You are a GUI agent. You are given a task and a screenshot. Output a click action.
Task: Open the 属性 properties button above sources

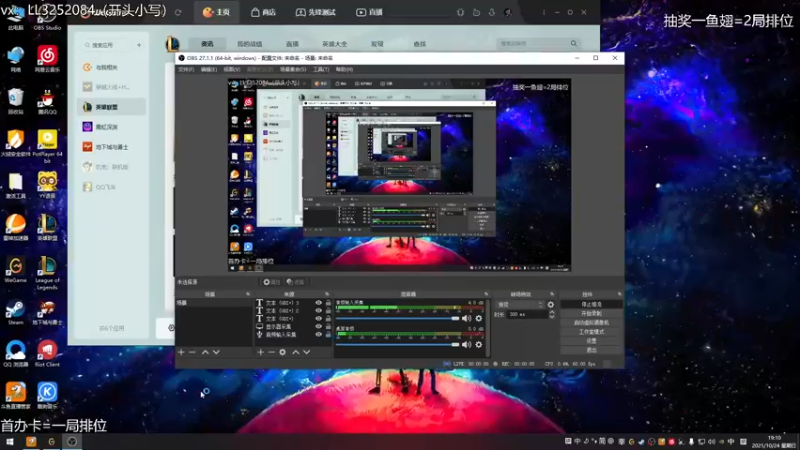[271, 282]
